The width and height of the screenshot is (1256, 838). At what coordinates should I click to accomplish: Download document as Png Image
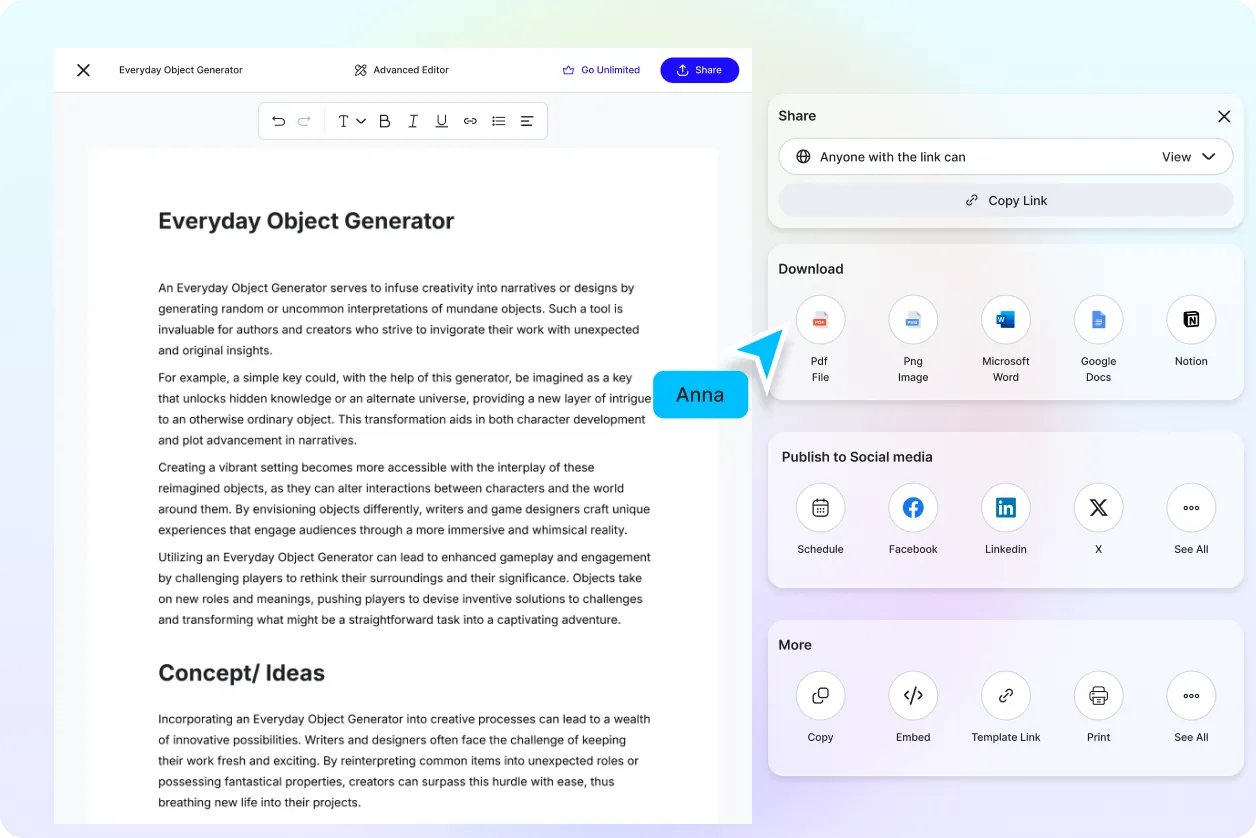click(x=913, y=319)
